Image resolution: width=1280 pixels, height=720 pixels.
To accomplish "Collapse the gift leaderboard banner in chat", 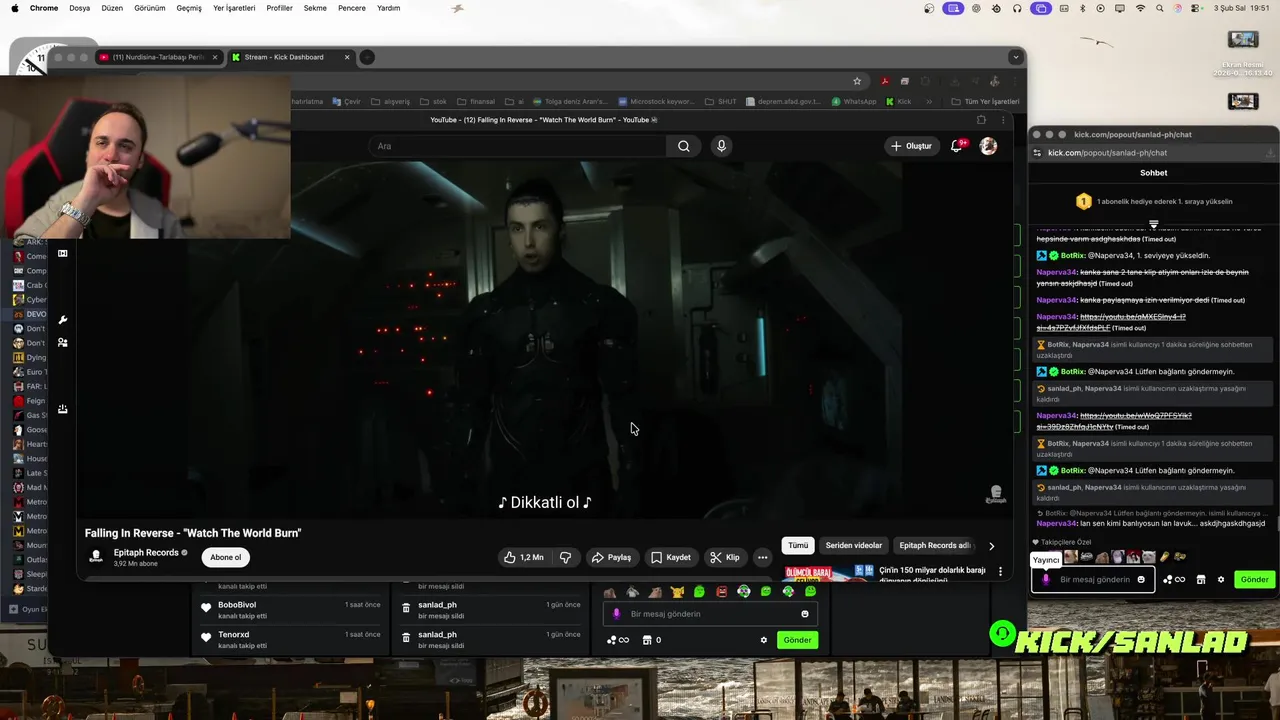I will point(1153,224).
